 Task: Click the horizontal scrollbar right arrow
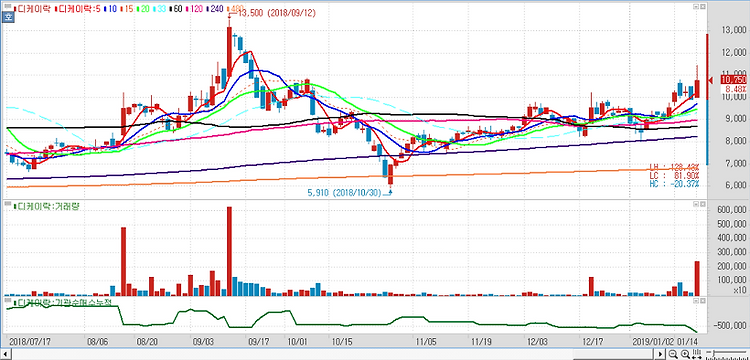[661, 354]
